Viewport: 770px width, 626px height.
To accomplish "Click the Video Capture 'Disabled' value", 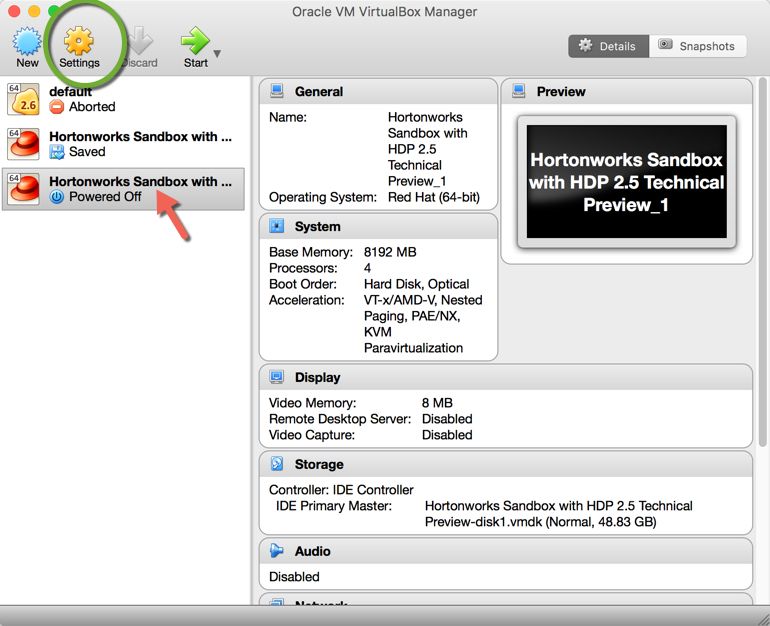I will [x=447, y=435].
